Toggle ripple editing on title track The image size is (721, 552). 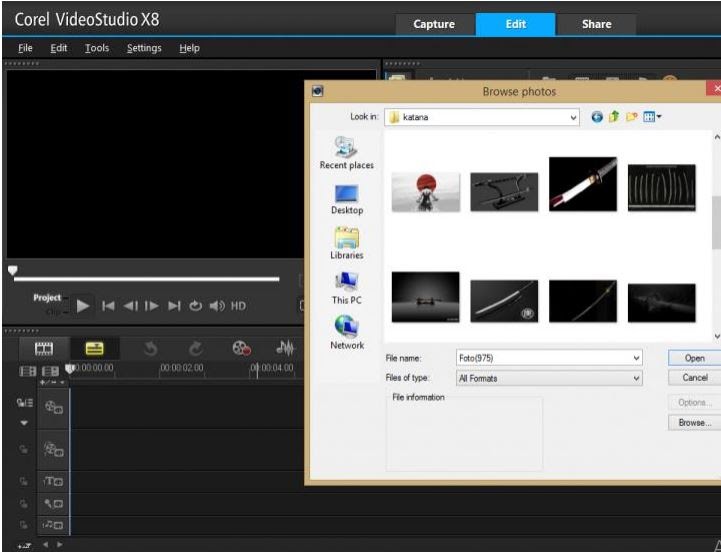(23, 482)
